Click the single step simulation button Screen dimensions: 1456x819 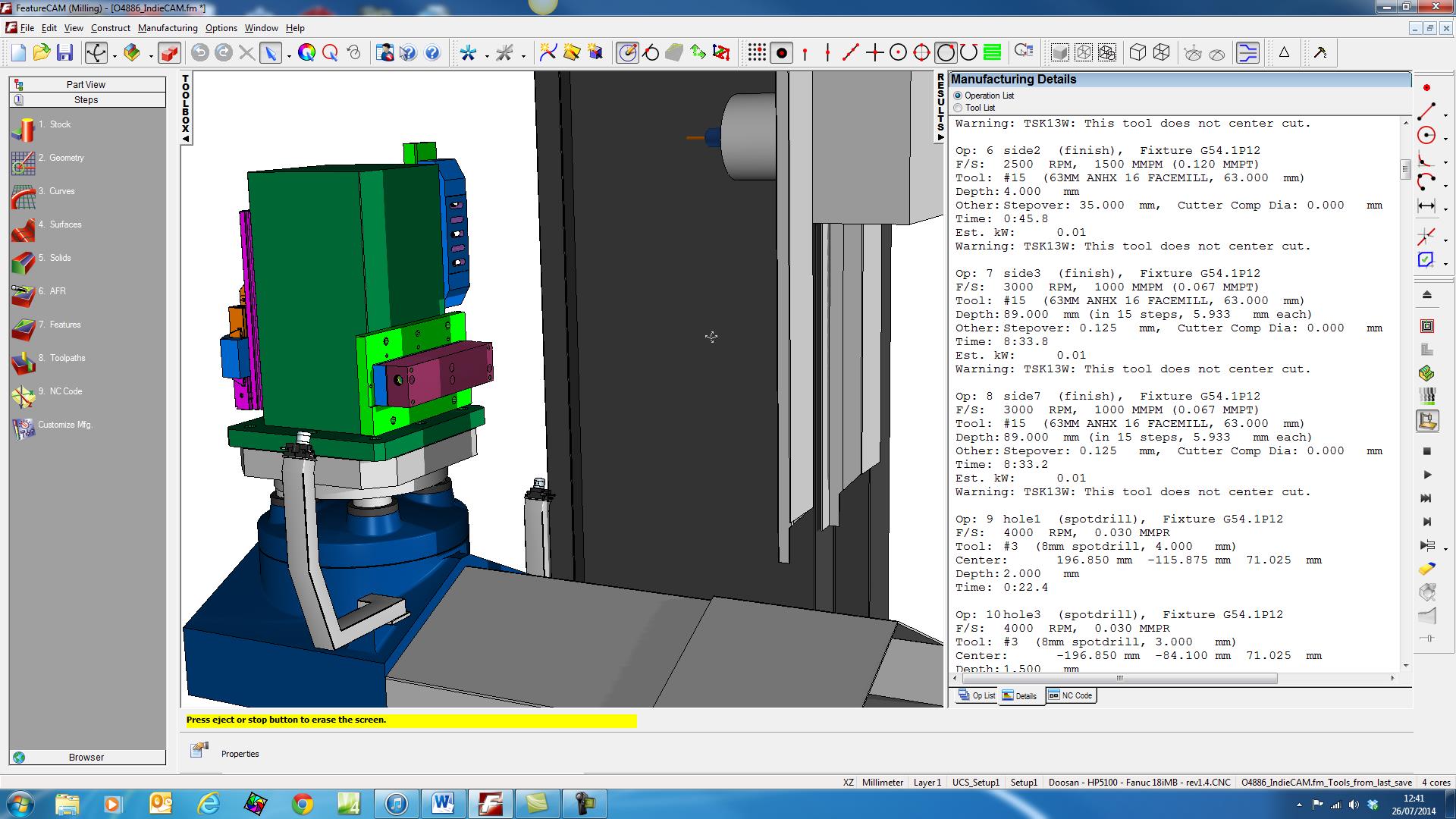pyautogui.click(x=1426, y=522)
